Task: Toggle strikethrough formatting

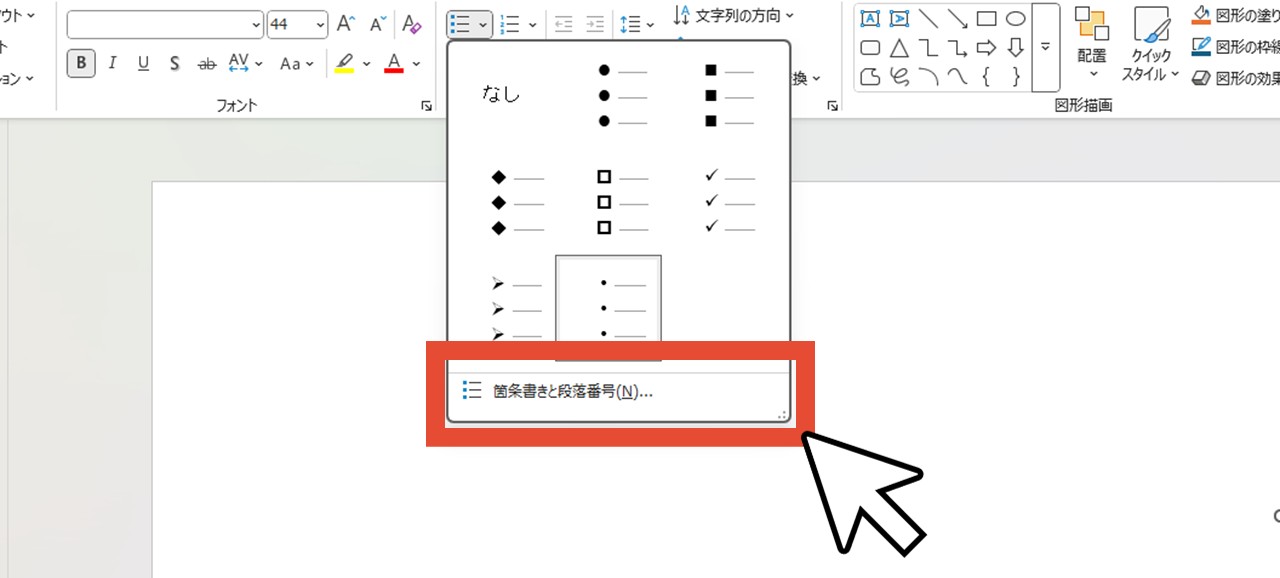Action: (x=207, y=63)
